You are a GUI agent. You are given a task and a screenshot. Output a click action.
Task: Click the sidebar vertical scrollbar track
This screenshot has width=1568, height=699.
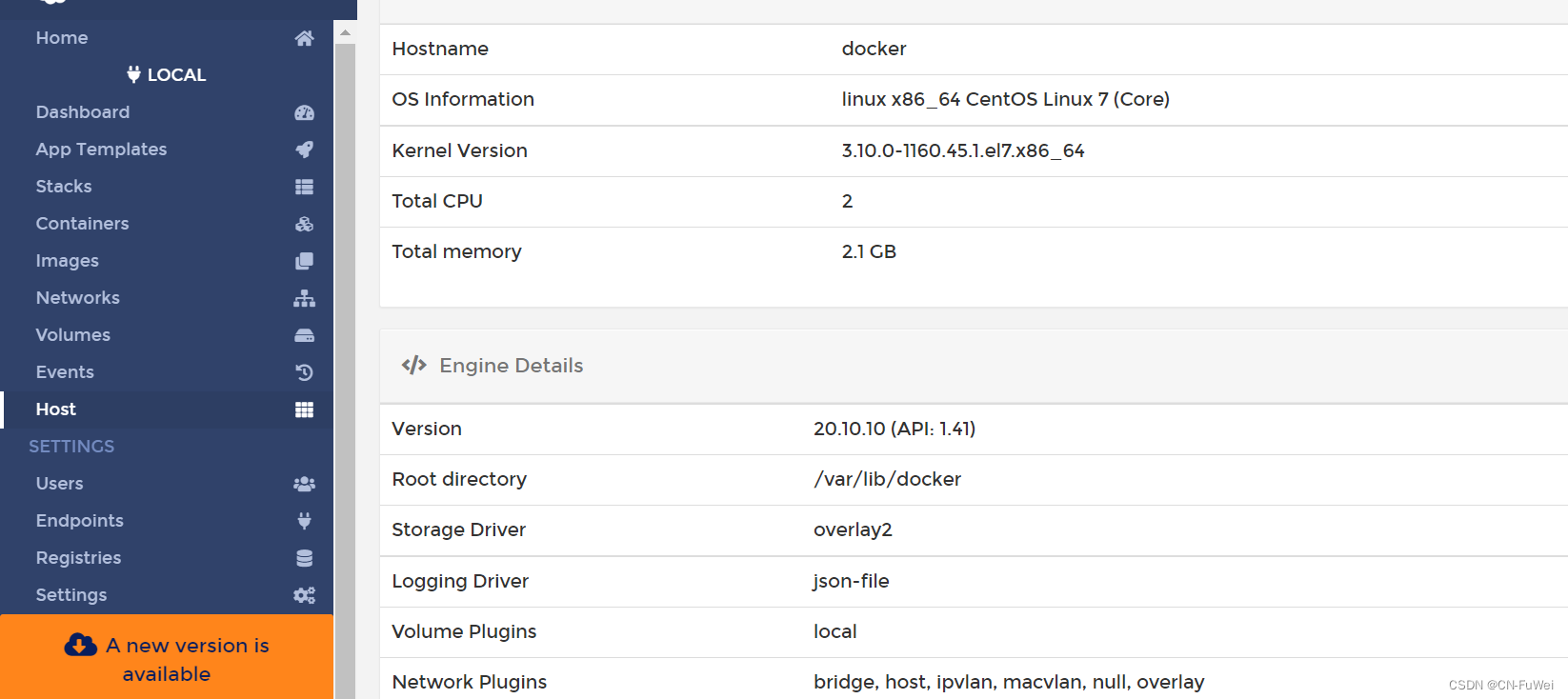345,371
